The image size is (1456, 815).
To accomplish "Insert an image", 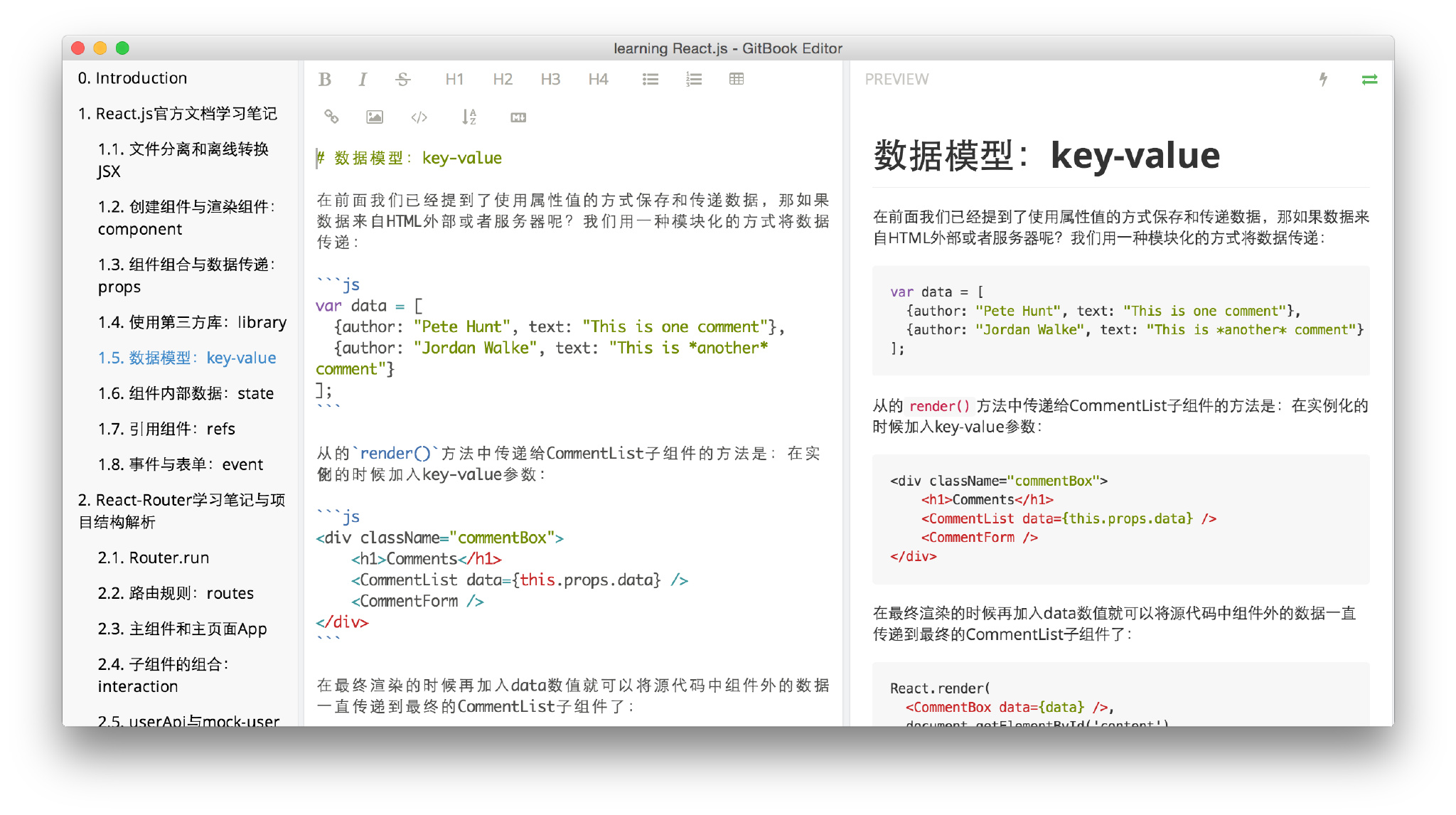I will [x=374, y=117].
